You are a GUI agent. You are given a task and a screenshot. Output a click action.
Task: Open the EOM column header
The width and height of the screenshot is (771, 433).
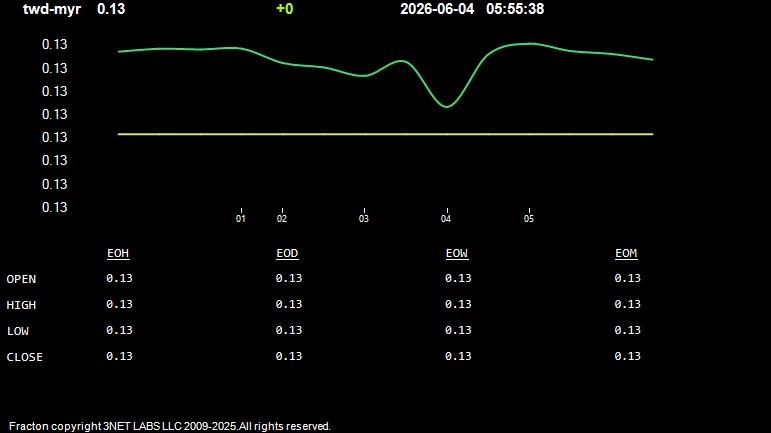click(626, 253)
